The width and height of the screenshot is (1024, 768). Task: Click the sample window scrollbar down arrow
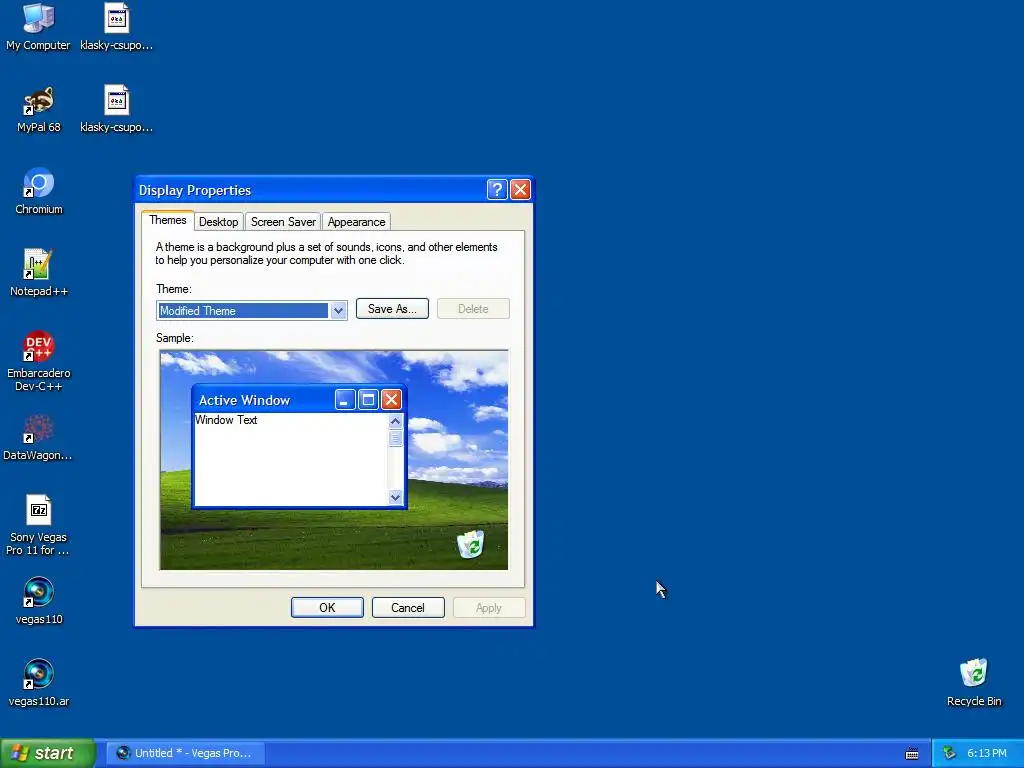coord(395,498)
